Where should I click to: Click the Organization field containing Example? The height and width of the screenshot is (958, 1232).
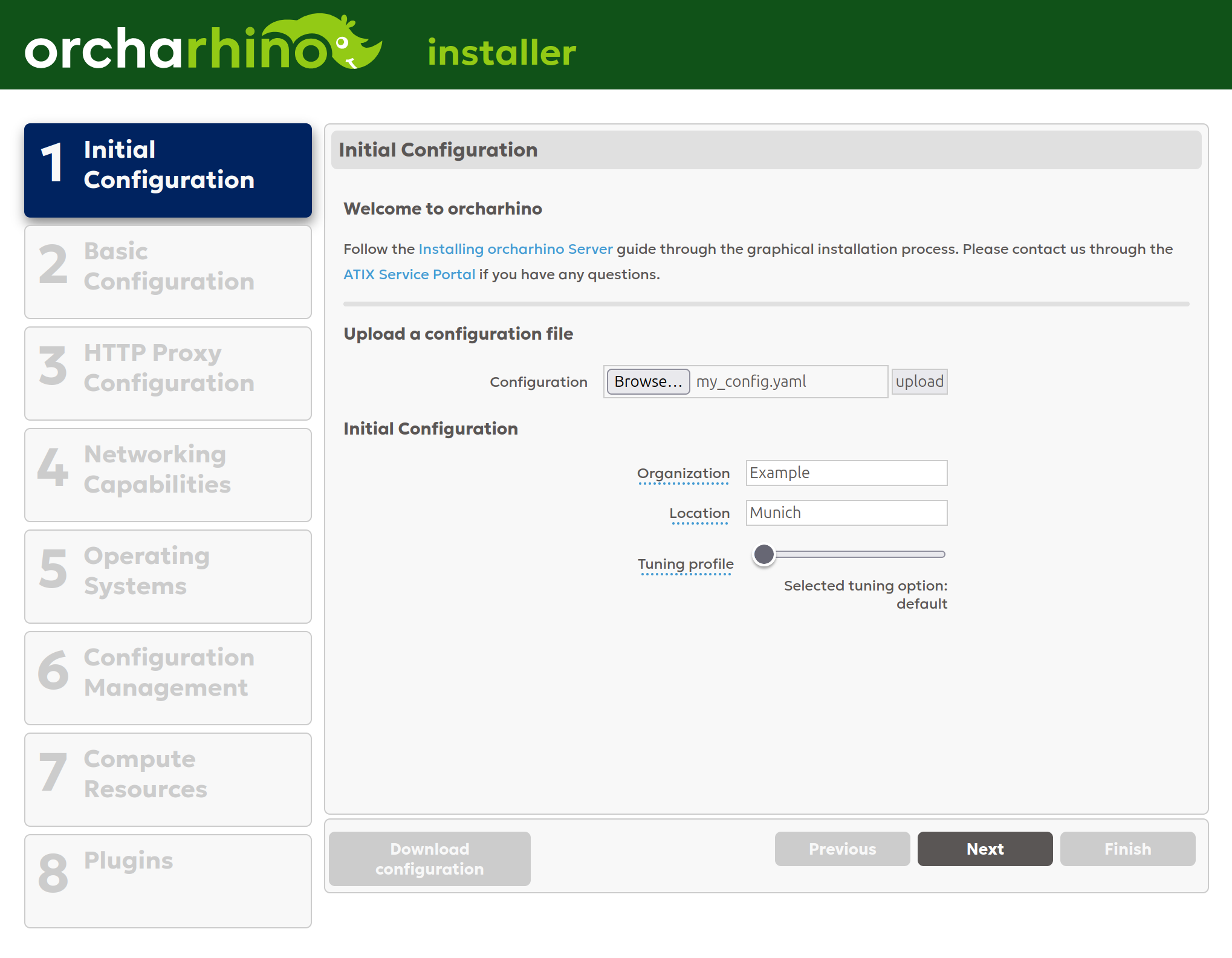click(846, 473)
